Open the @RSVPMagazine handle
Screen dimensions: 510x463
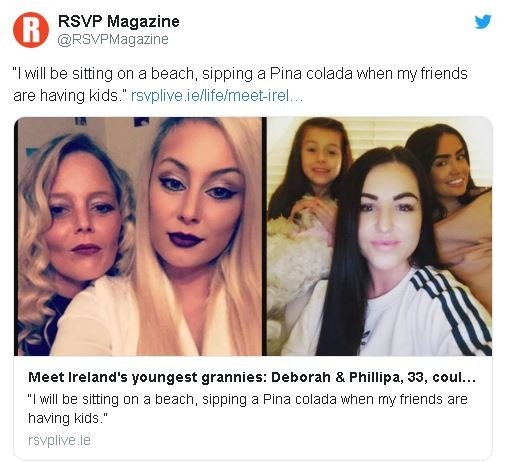(x=113, y=39)
